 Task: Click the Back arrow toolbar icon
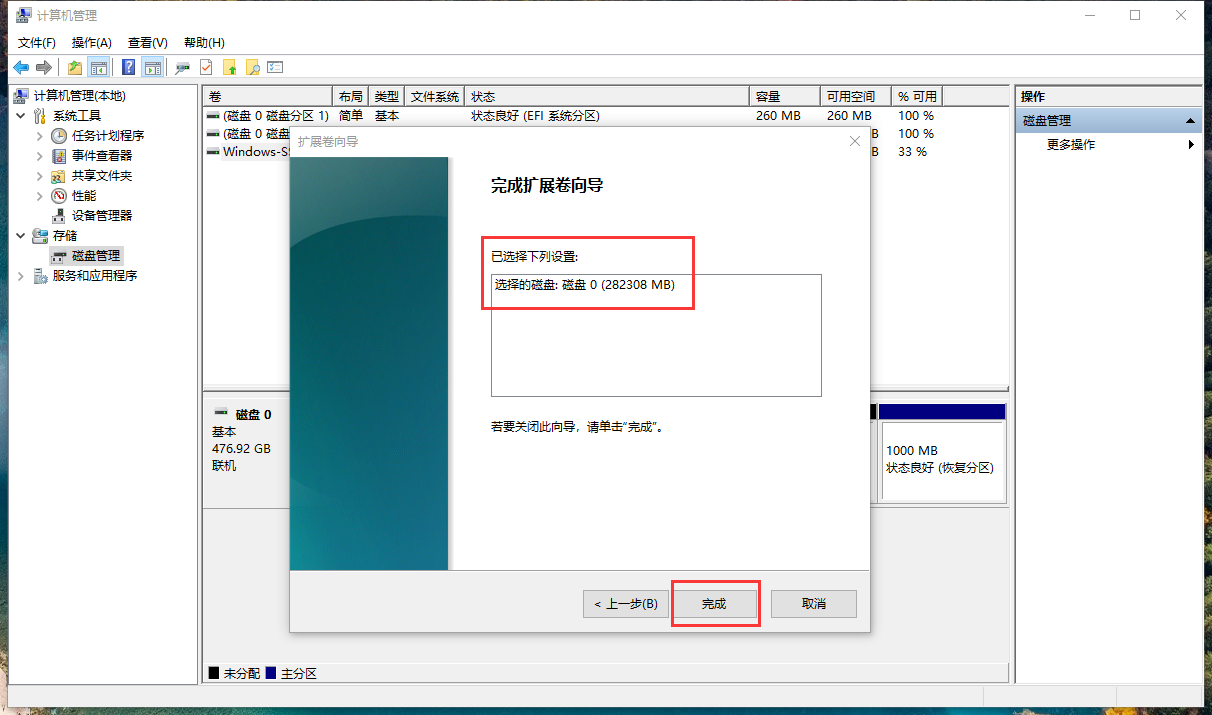click(21, 67)
